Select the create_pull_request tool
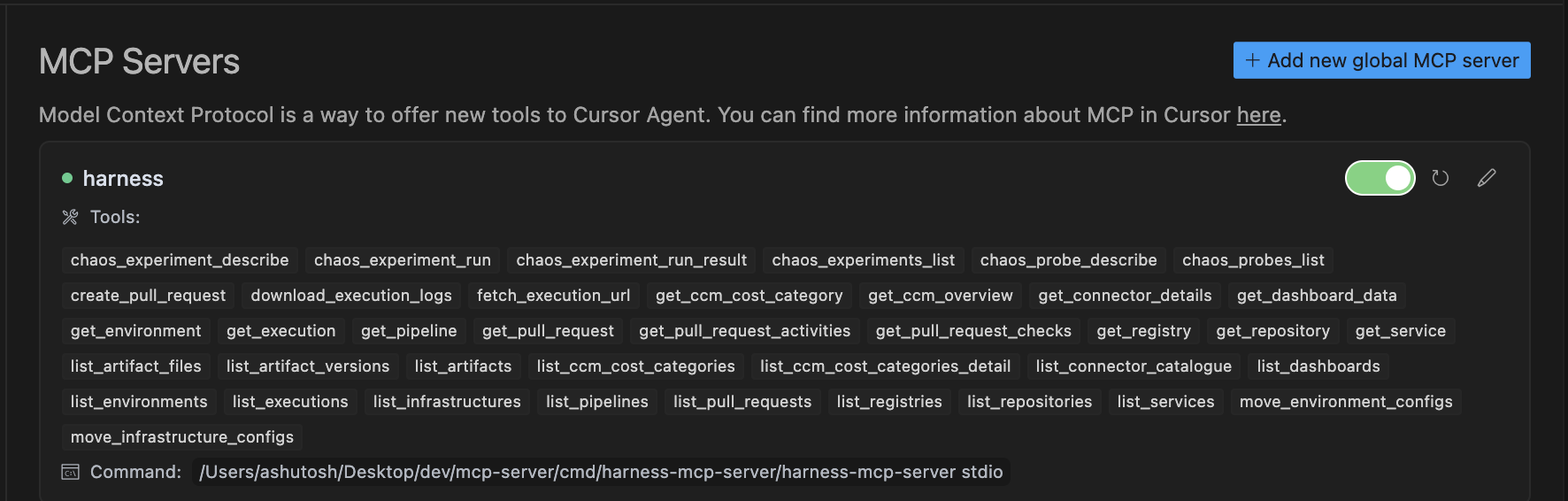1568x501 pixels. 148,296
